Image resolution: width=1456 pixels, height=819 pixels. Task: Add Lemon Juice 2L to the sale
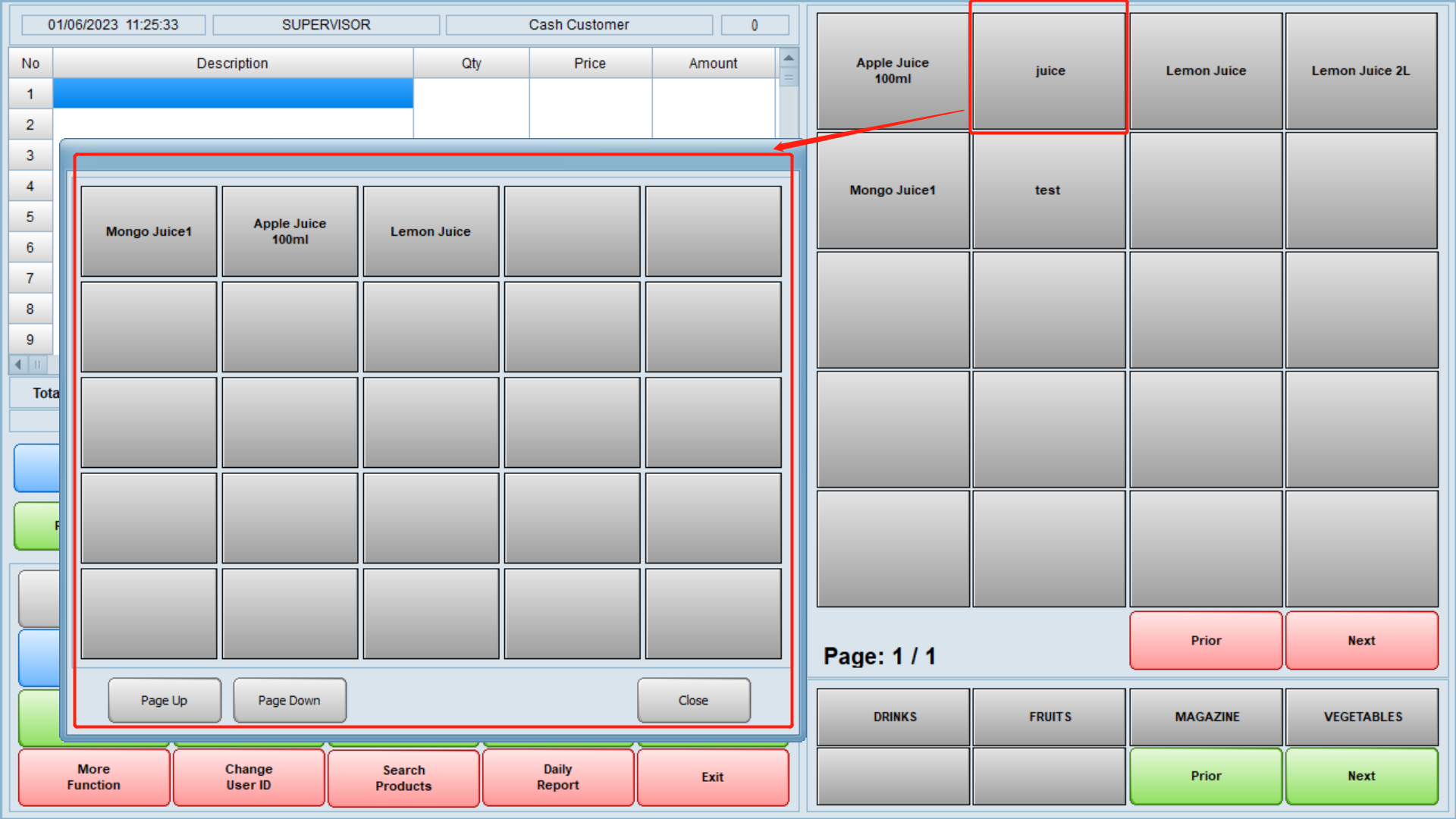point(1361,70)
